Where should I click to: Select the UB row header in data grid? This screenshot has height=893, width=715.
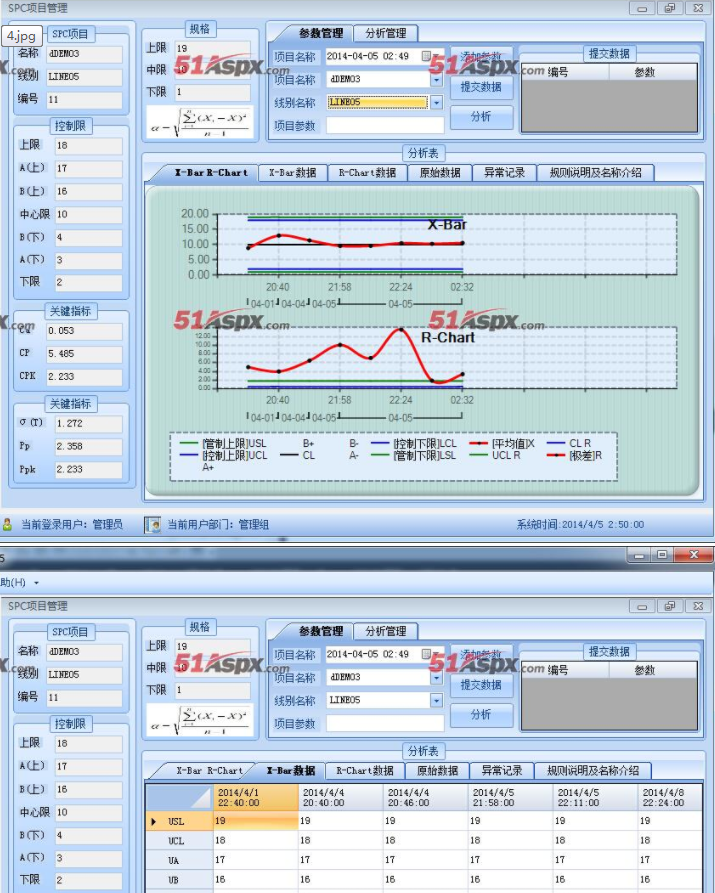[x=179, y=880]
